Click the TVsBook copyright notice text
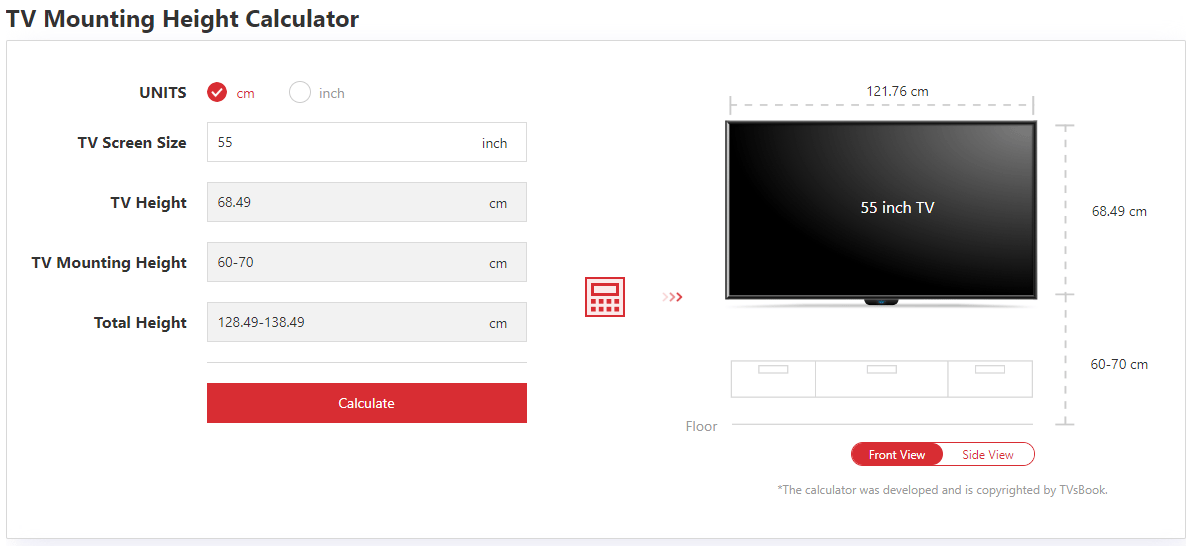The width and height of the screenshot is (1196, 546). coord(943,490)
